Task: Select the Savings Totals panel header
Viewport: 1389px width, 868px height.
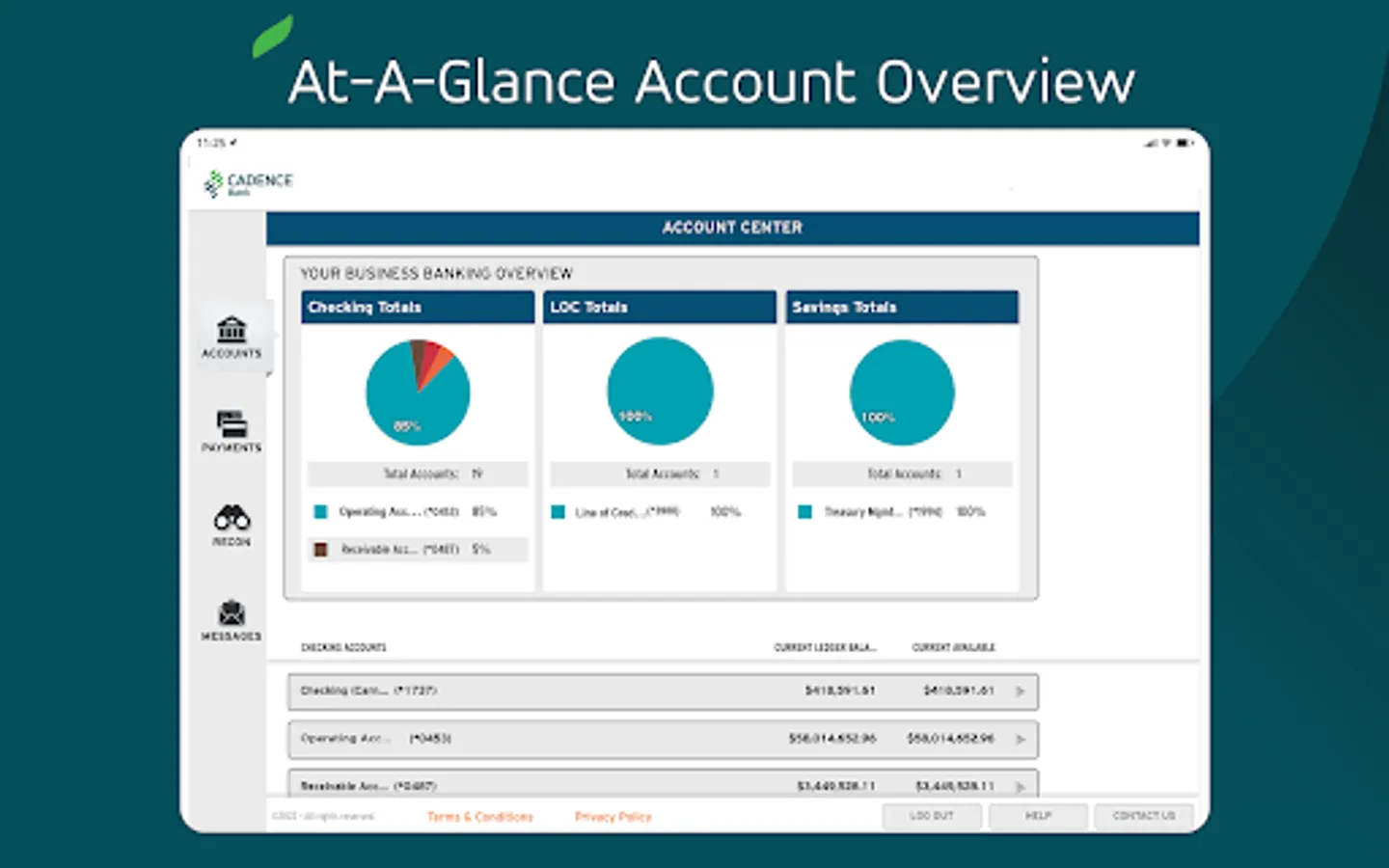Action: 902,307
